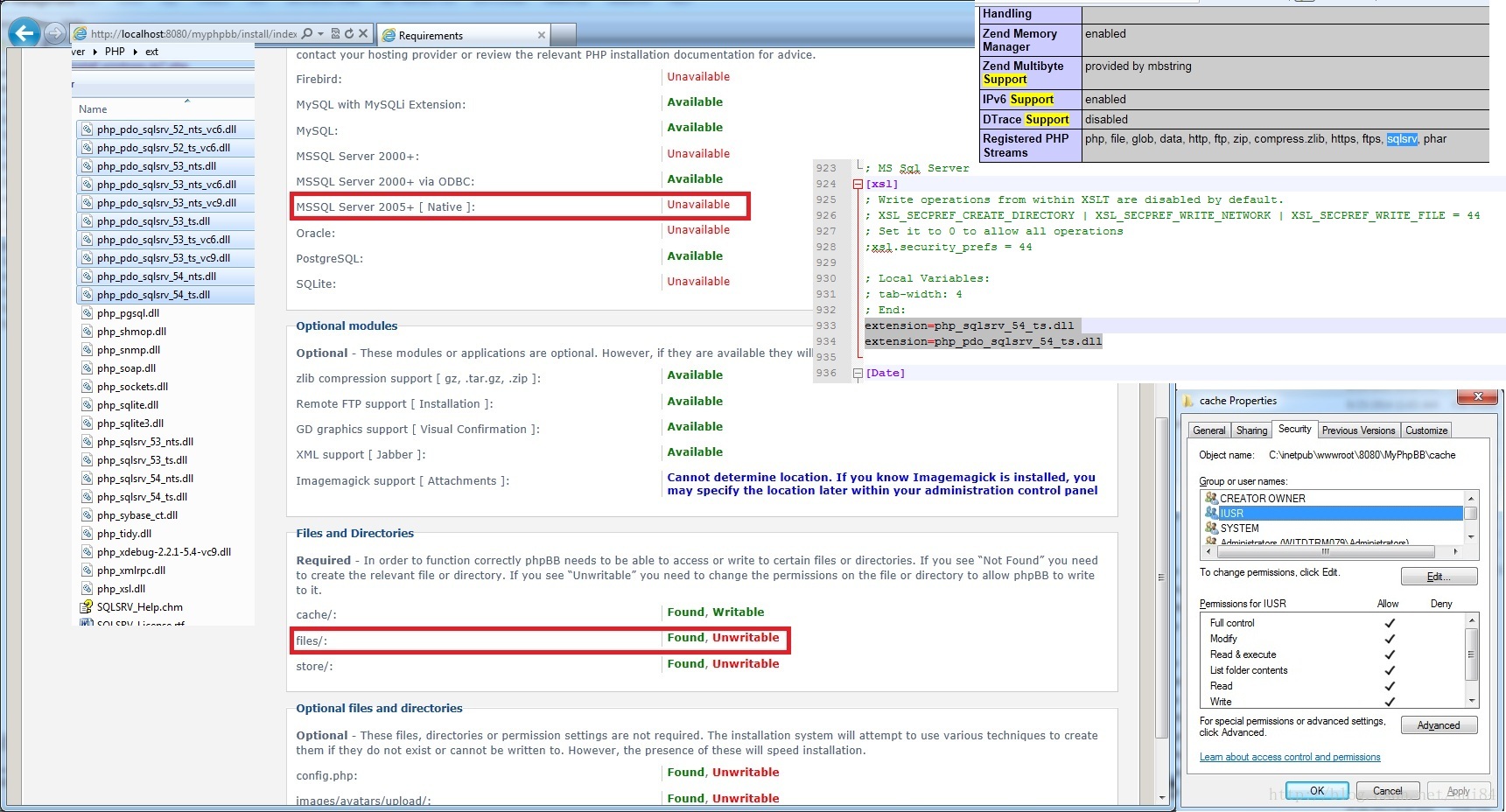Close the Requirements tab
Screen dimensions: 1506x812
click(x=542, y=36)
